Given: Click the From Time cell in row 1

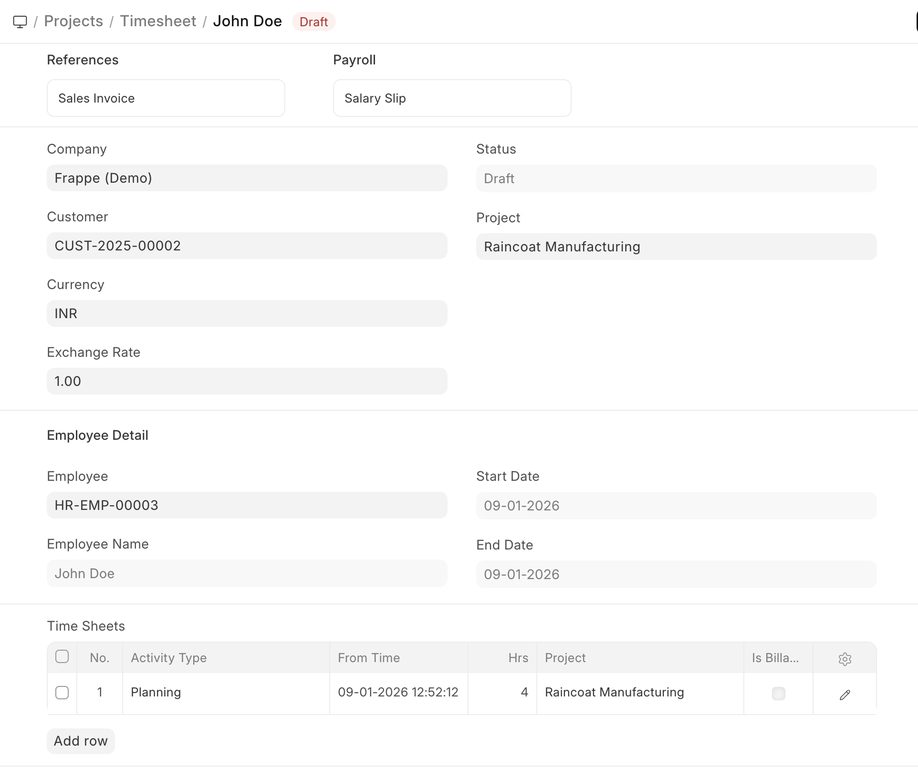Looking at the screenshot, I should click(x=398, y=692).
